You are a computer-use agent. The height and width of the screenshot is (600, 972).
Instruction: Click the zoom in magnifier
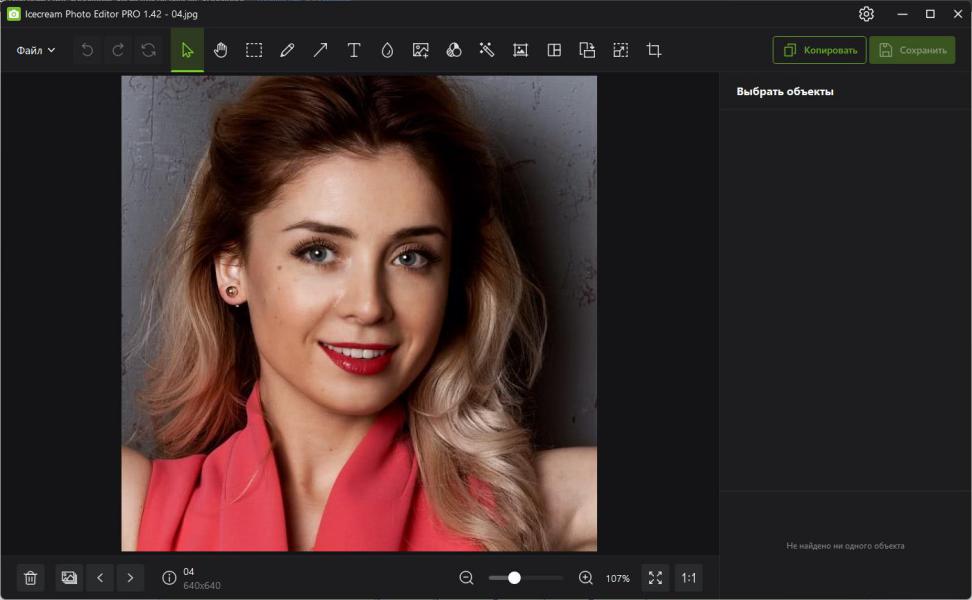point(586,578)
